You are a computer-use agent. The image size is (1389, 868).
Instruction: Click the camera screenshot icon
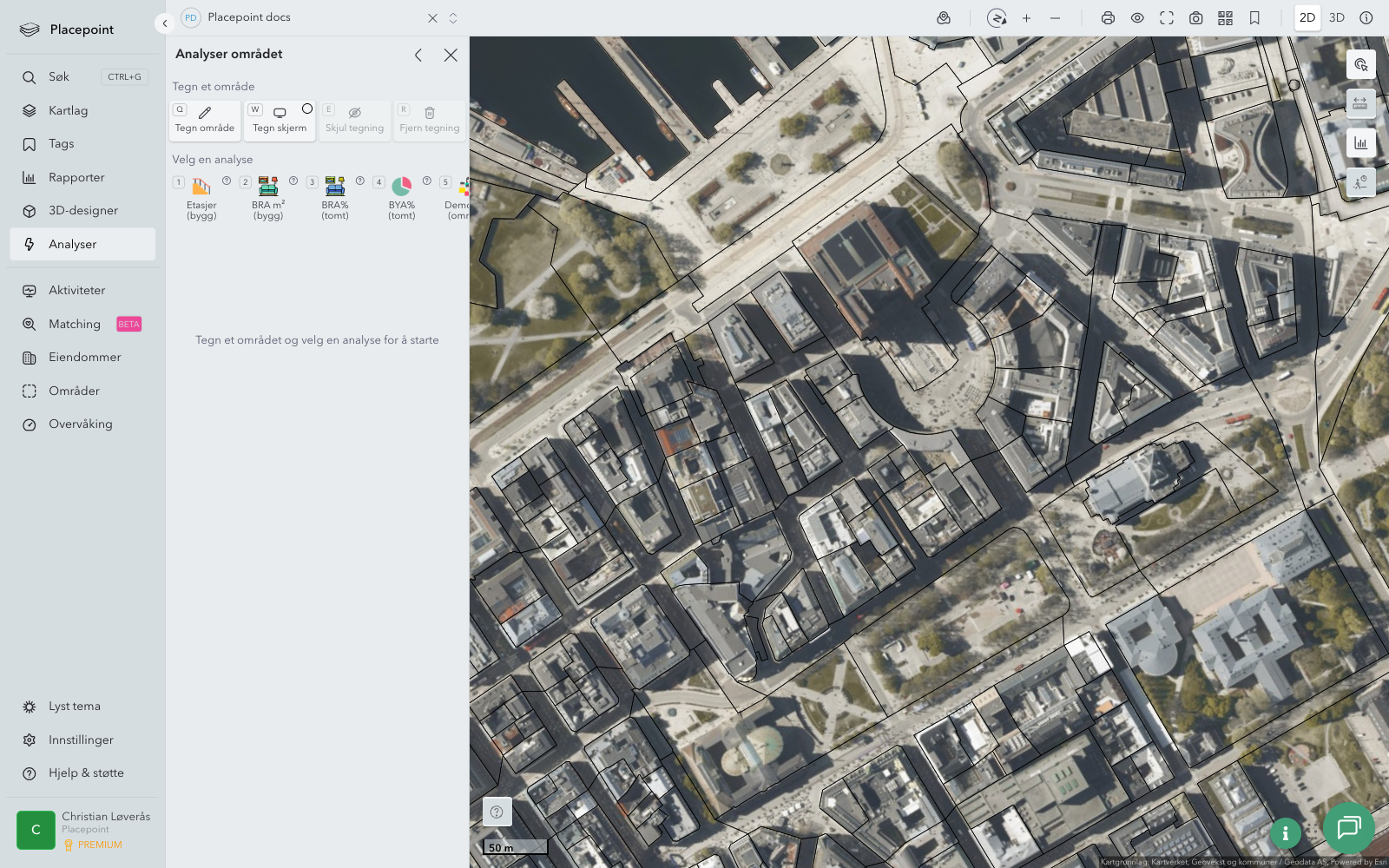coord(1195,18)
